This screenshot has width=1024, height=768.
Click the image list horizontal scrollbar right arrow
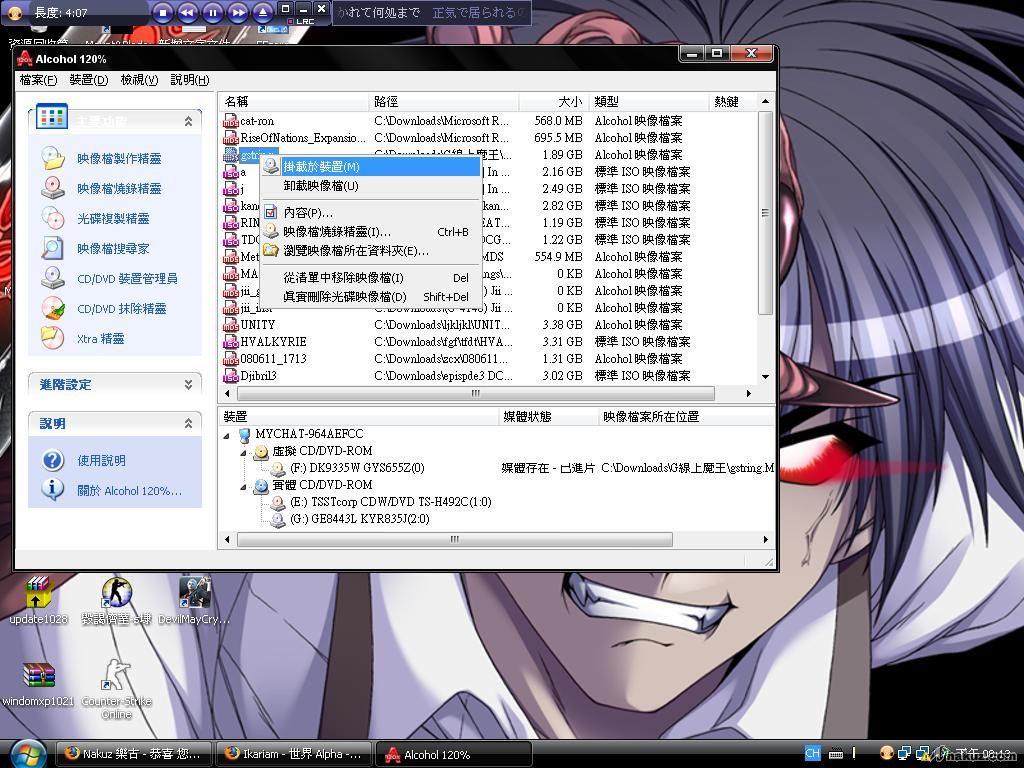pos(748,393)
